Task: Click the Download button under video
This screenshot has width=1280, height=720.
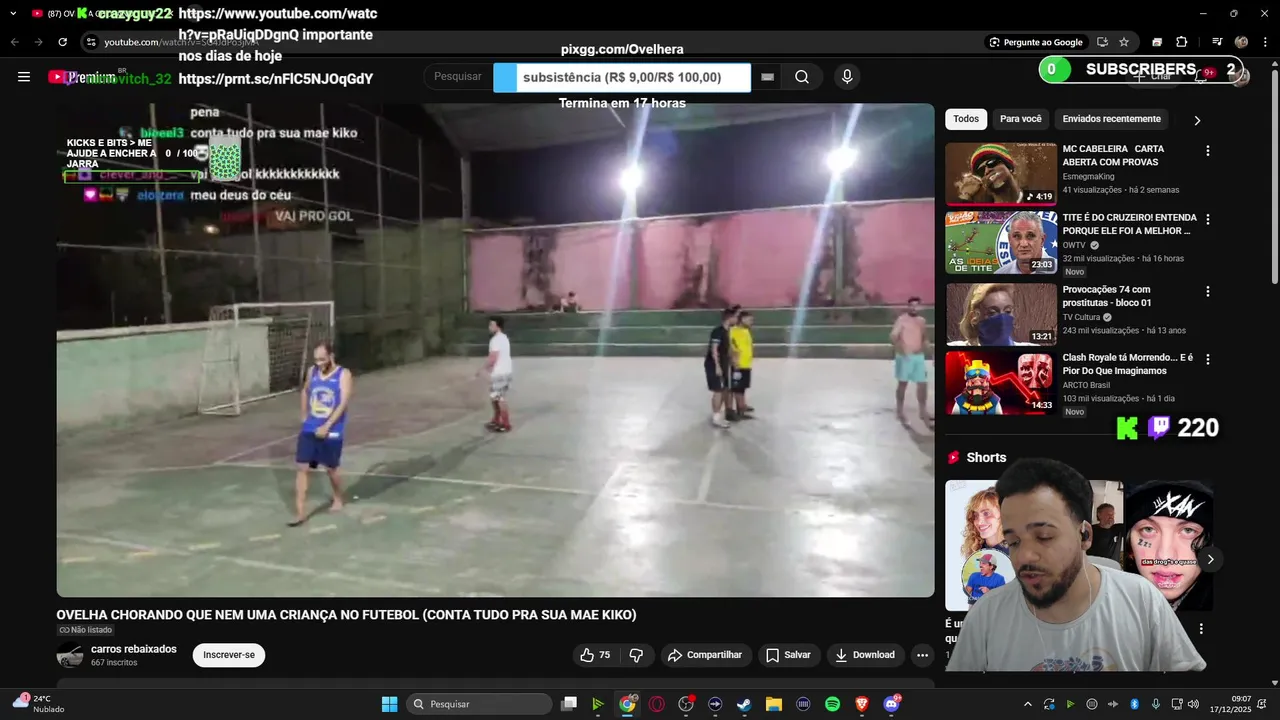Action: click(x=866, y=655)
